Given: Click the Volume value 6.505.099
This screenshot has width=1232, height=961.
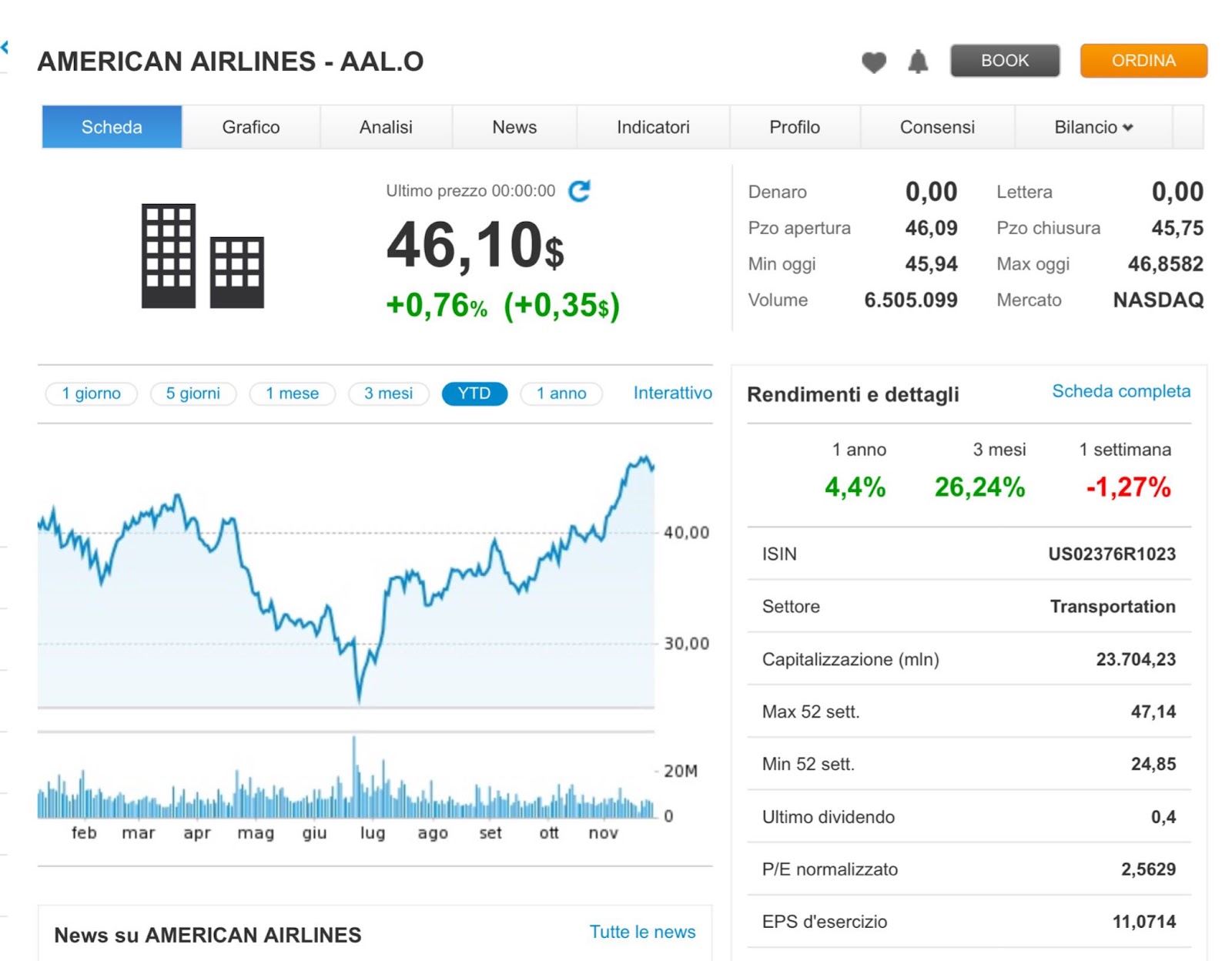Looking at the screenshot, I should 911,300.
